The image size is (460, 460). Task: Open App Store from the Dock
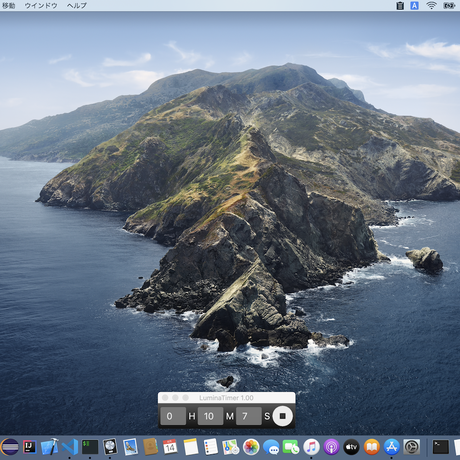pyautogui.click(x=392, y=447)
